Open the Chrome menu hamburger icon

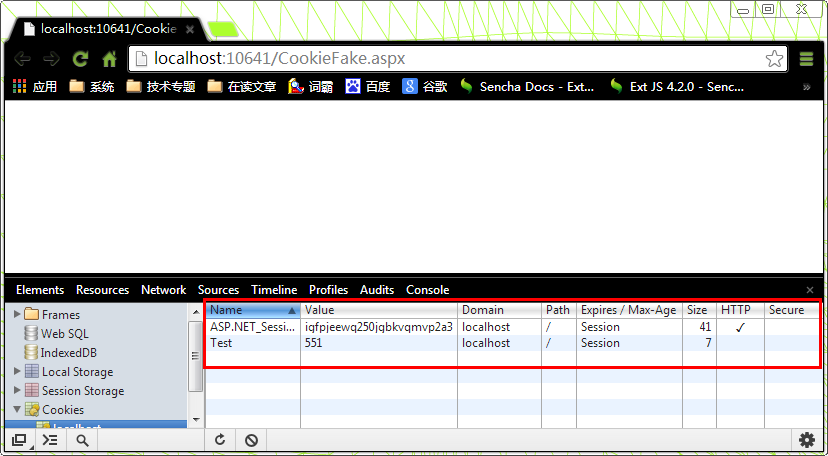[x=806, y=59]
